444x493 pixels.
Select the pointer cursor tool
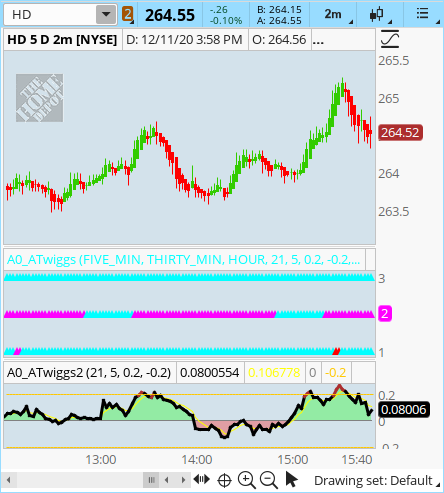(x=292, y=480)
